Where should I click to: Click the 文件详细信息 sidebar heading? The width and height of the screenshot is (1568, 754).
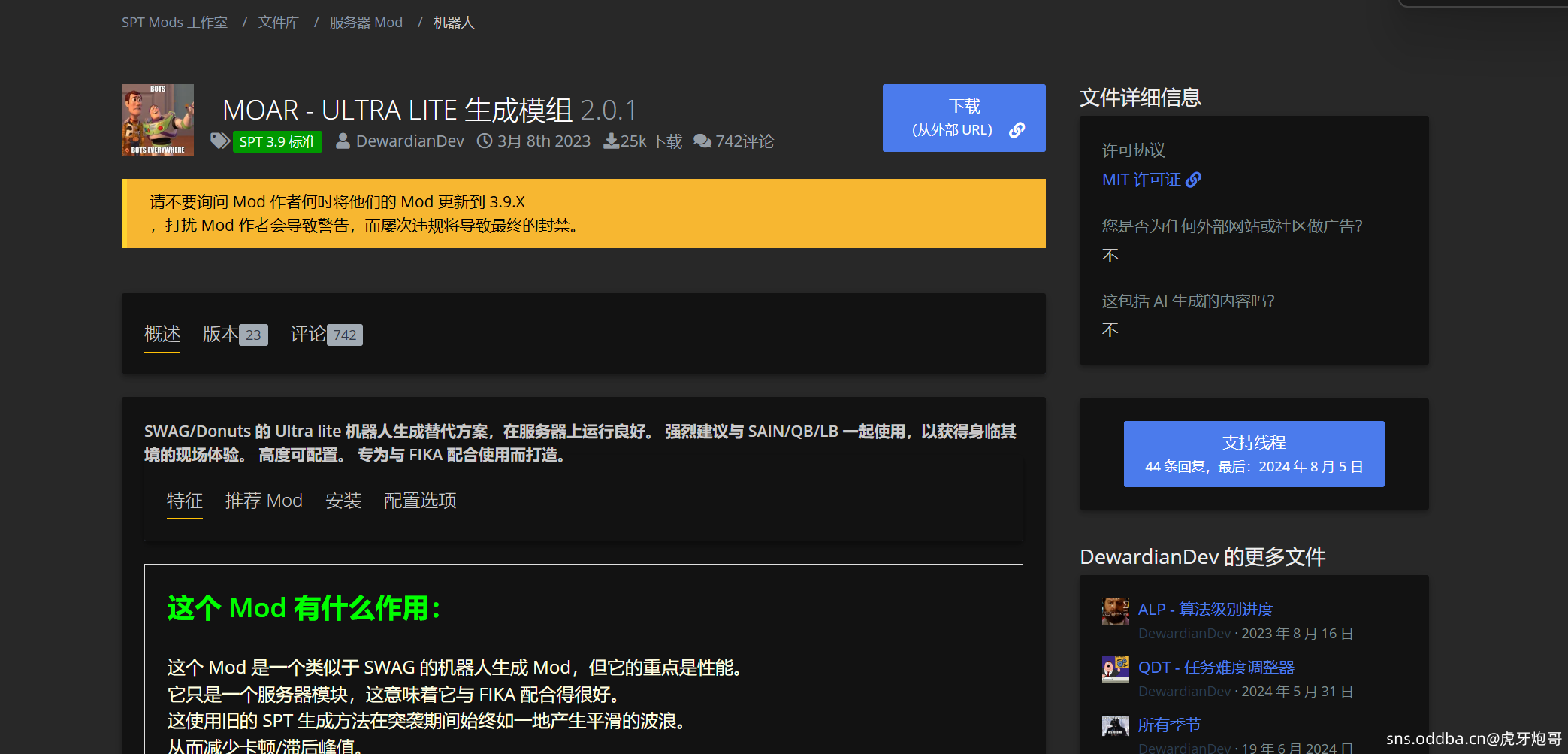coord(1141,98)
